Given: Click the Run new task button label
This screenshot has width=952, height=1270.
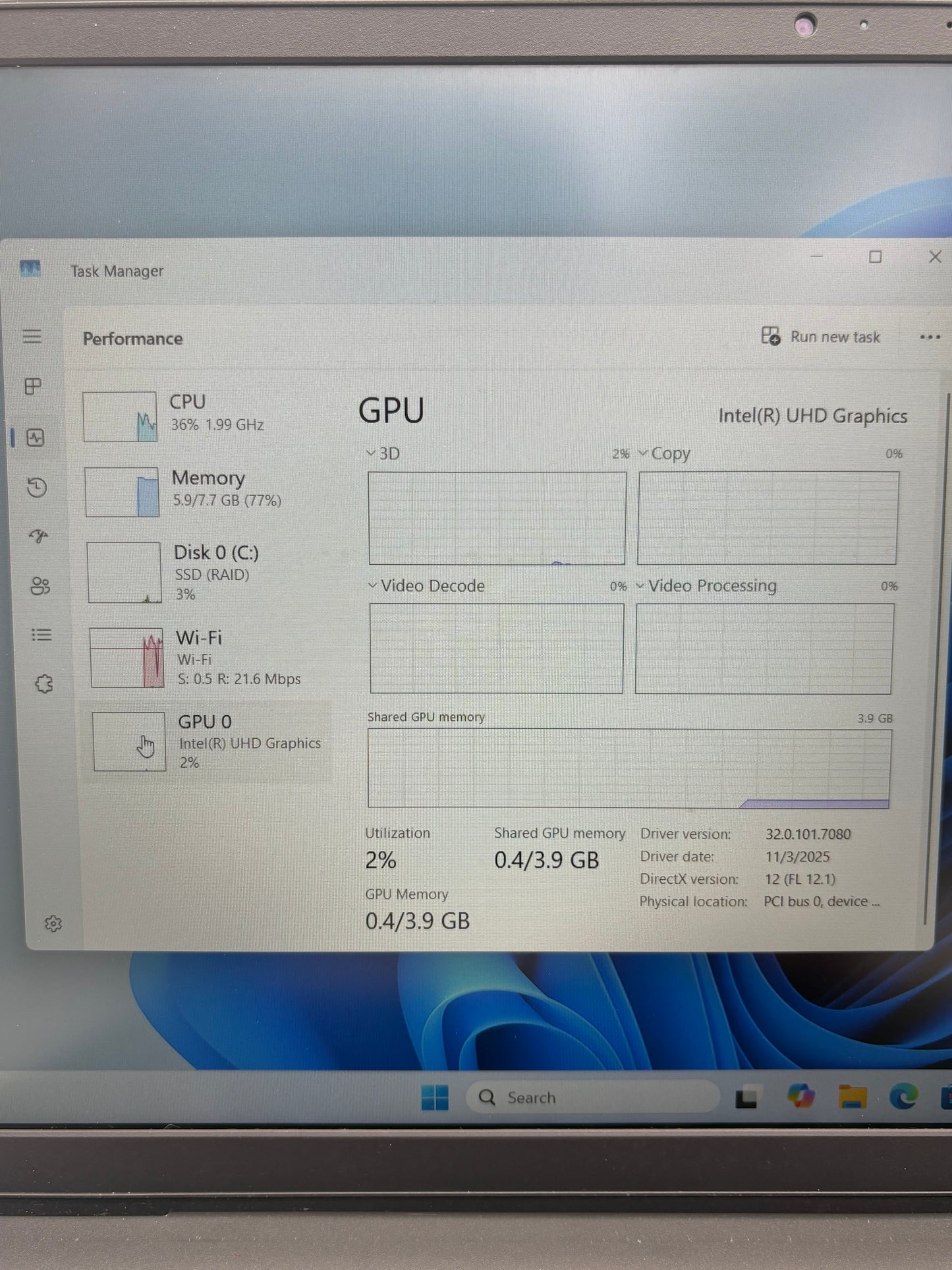Looking at the screenshot, I should pyautogui.click(x=835, y=337).
